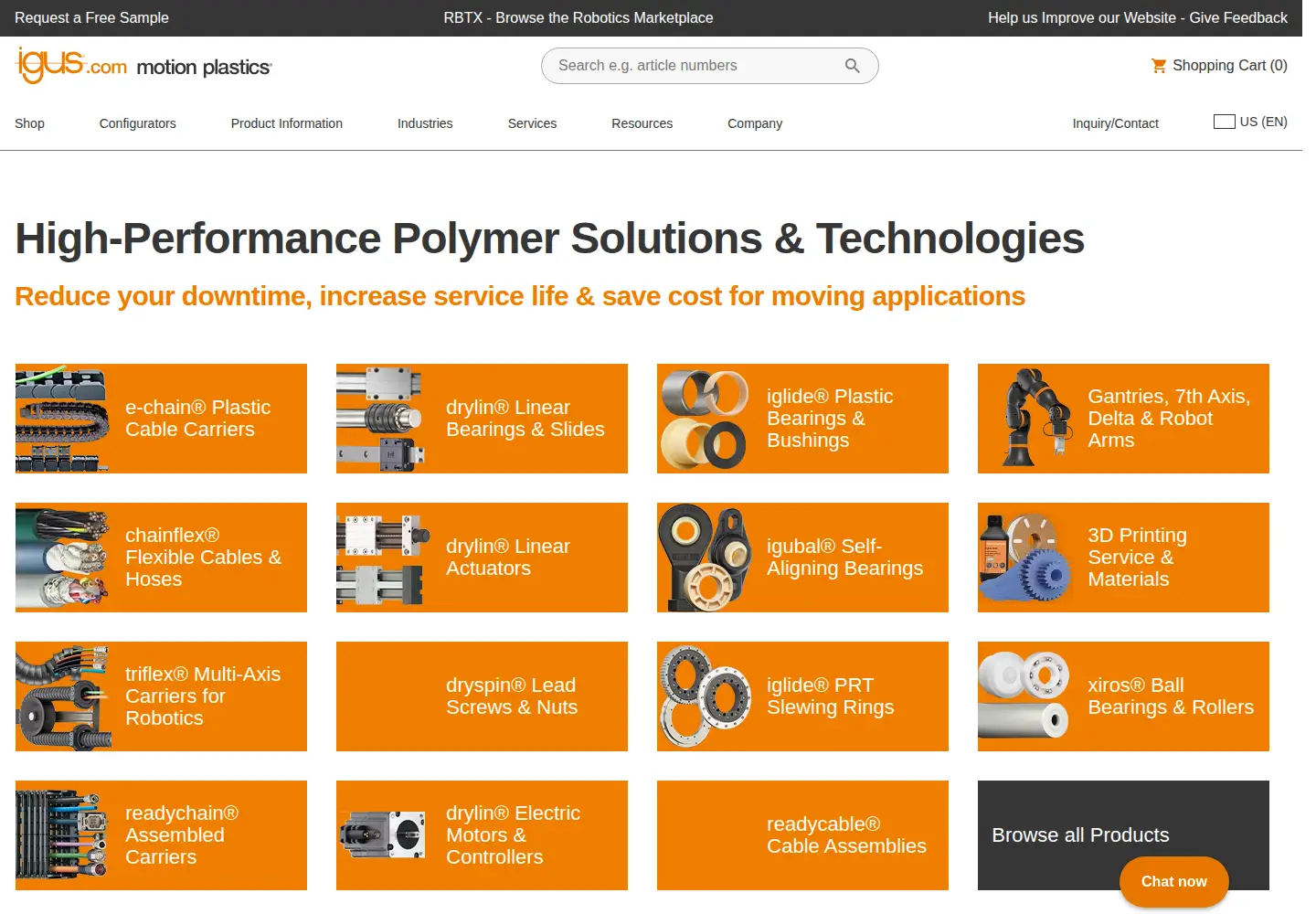Select iglide PRT slewing rings image
The height and width of the screenshot is (914, 1316).
(704, 696)
